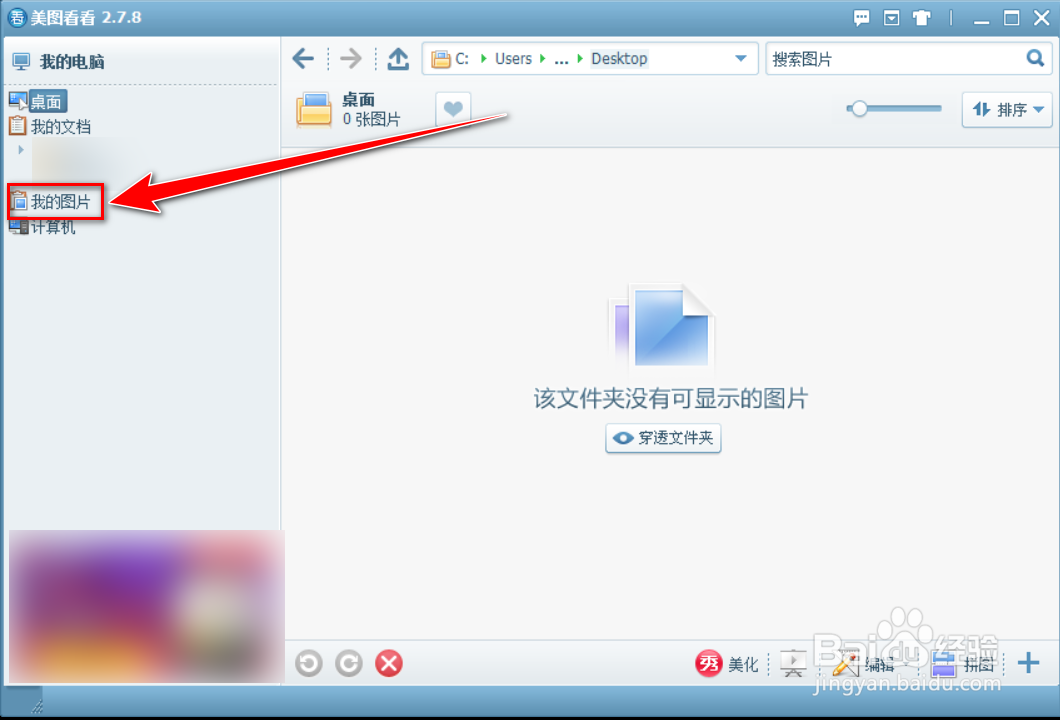
Task: Click the Desktop path segment
Action: [619, 59]
